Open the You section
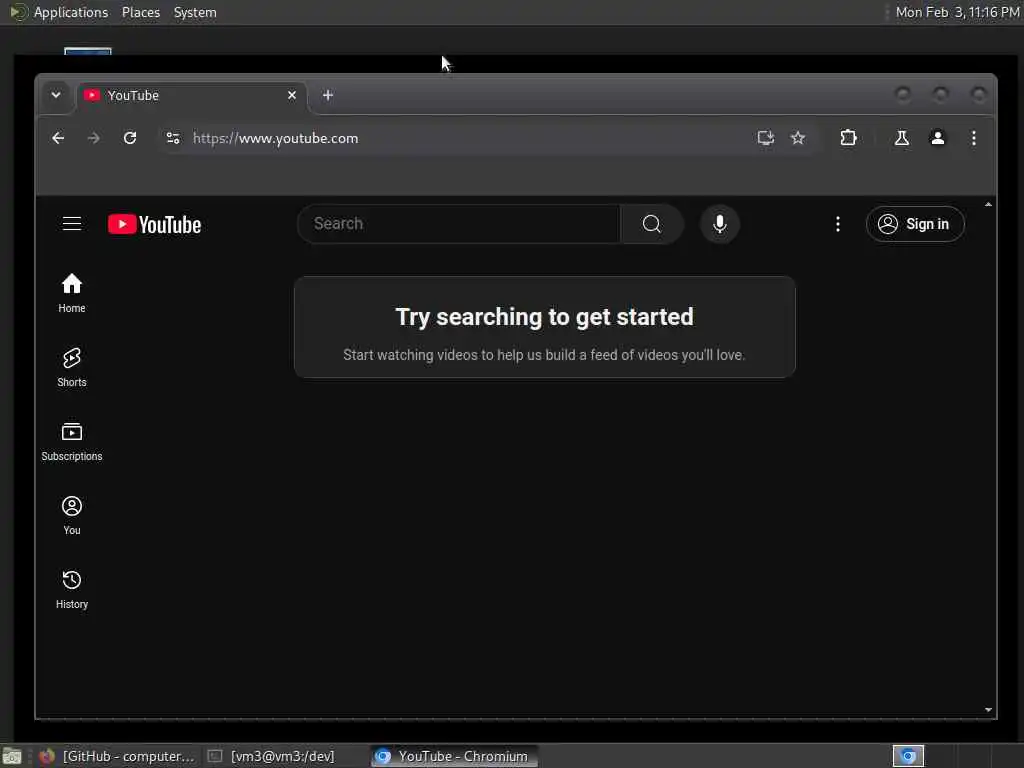 tap(72, 515)
